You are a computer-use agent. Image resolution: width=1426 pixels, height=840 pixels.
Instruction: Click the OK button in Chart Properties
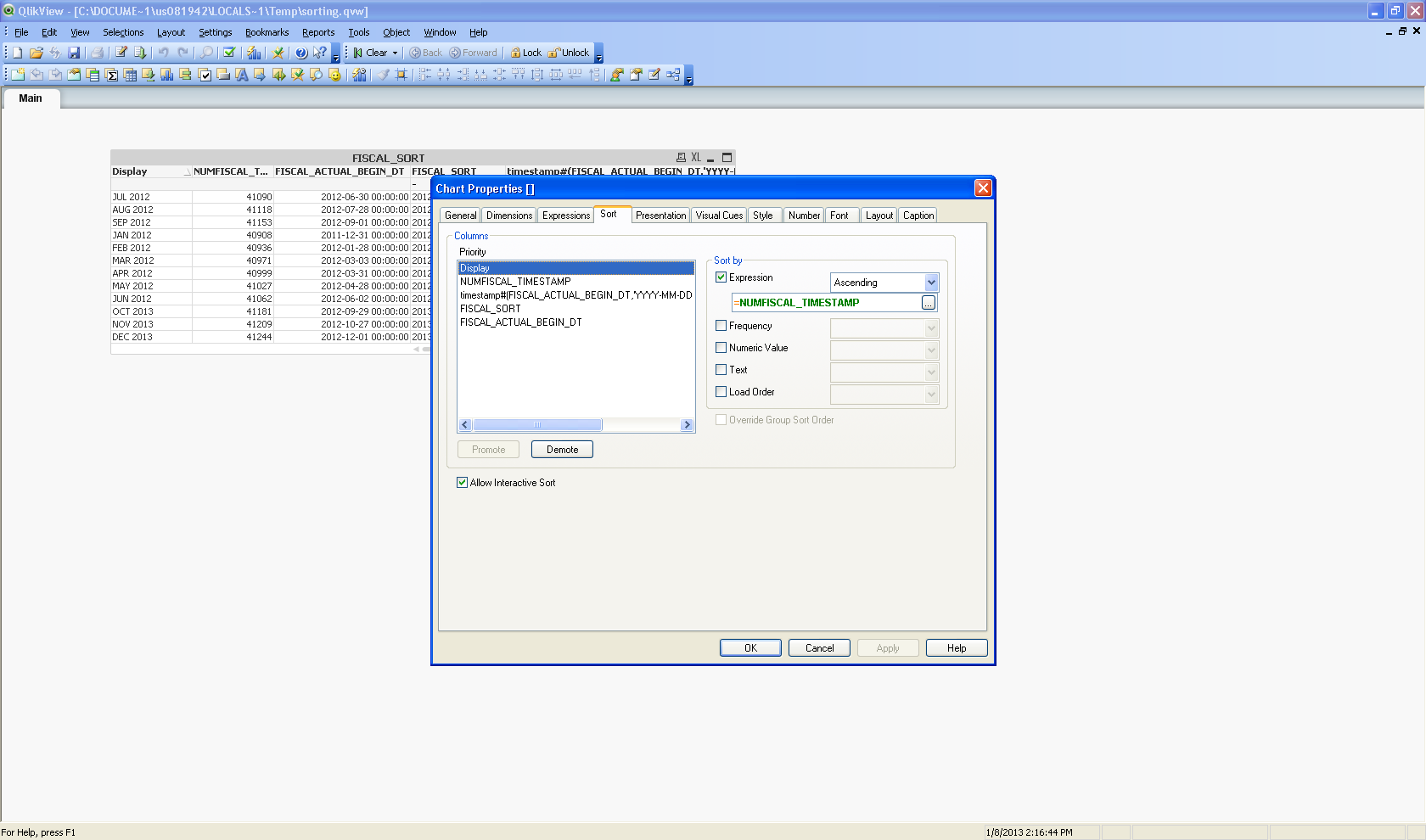point(750,648)
